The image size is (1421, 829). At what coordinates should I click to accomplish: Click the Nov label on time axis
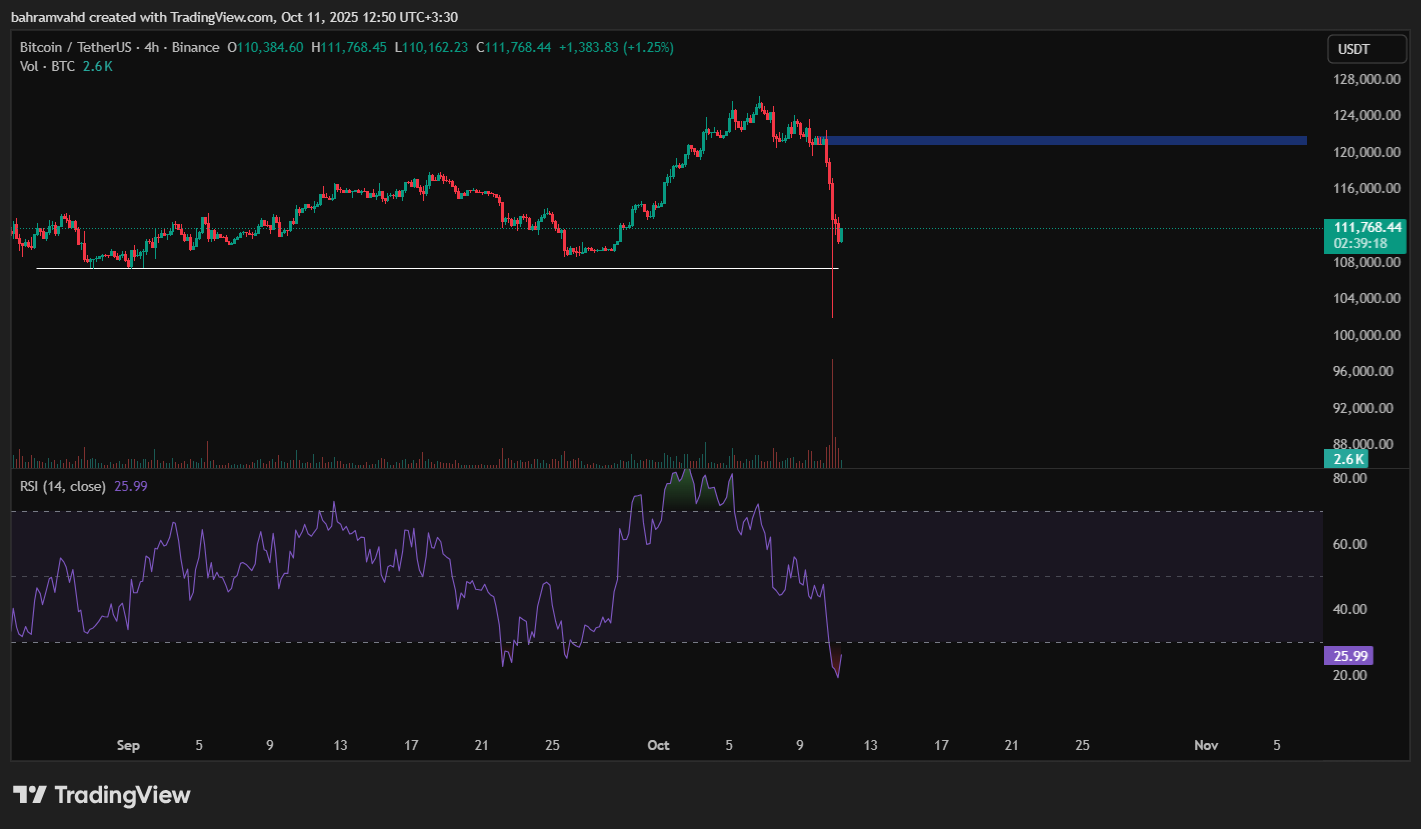1206,745
